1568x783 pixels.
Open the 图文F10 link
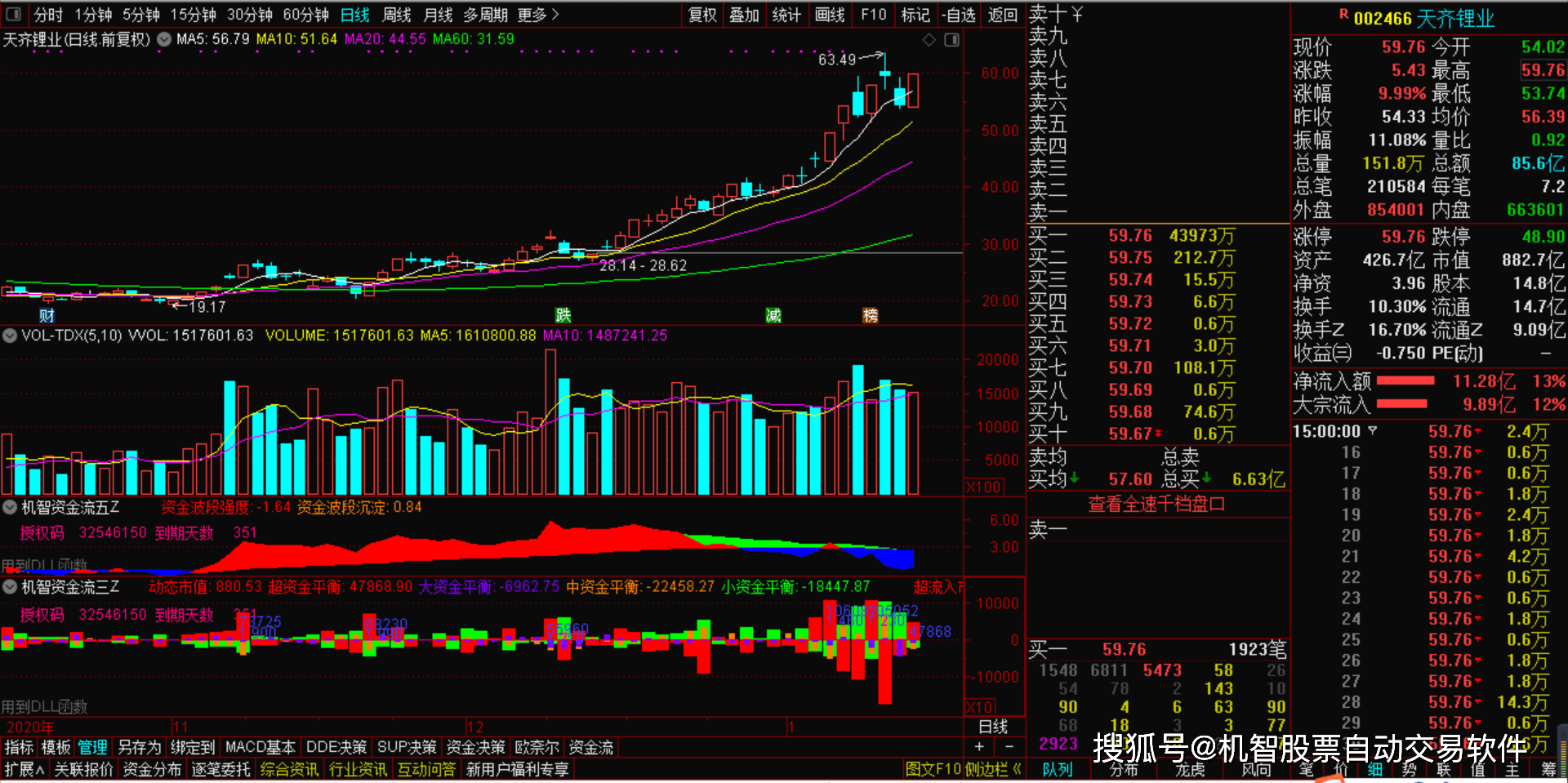[933, 769]
